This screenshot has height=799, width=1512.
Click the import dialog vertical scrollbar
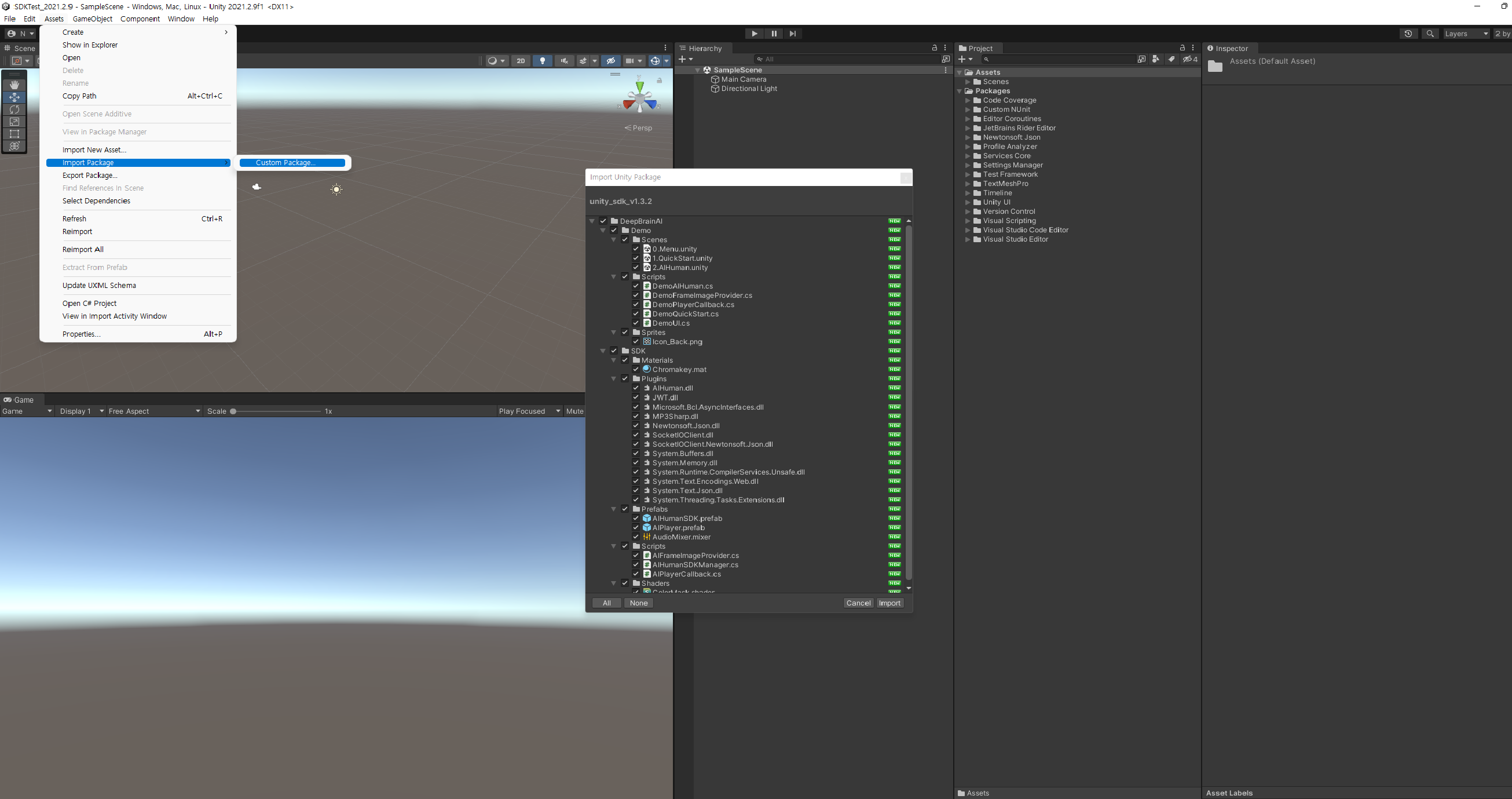909,402
